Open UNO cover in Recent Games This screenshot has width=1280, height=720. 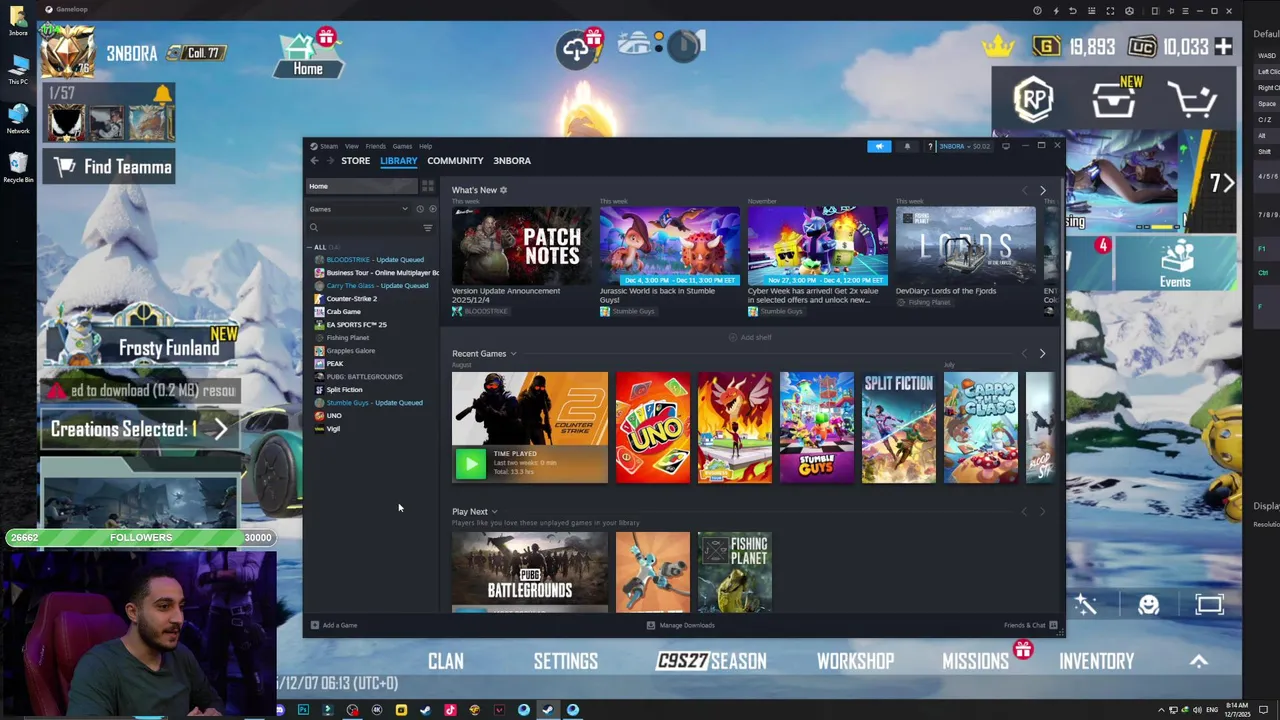pos(653,427)
